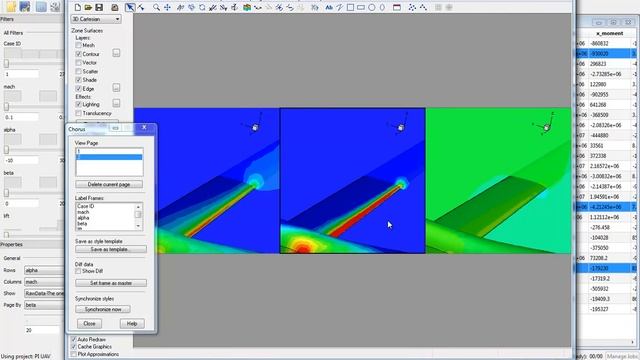Click the Save floppy disk icon

[x=99, y=7]
